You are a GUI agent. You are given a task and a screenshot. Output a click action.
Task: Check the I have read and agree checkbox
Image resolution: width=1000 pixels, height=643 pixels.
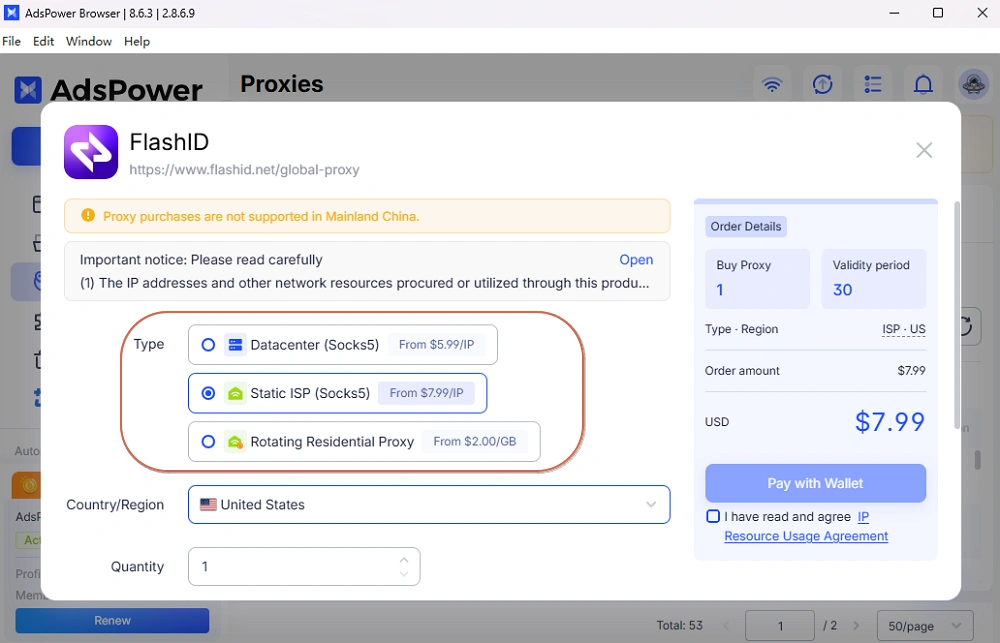[x=713, y=516]
